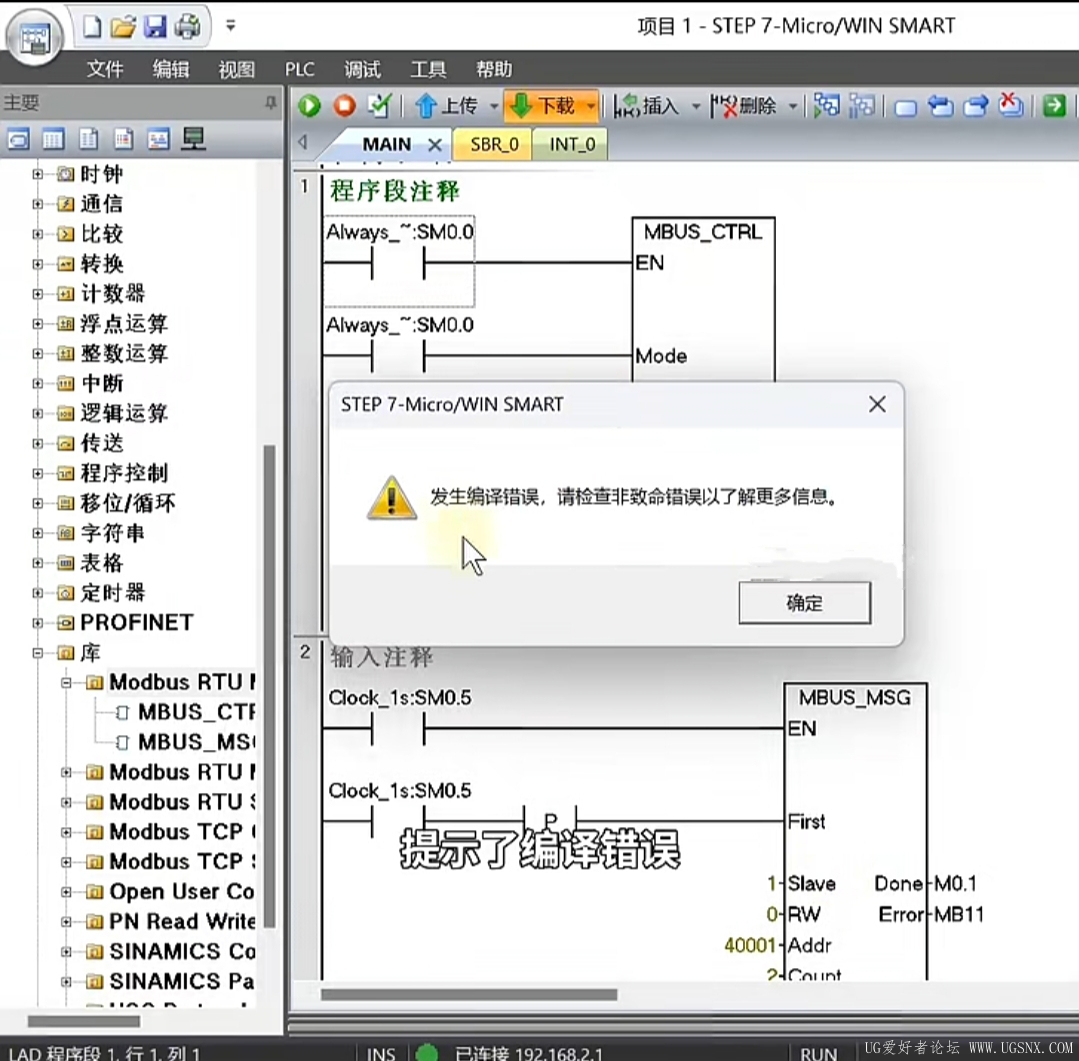Click the 确定 button in the dialog

[x=804, y=603]
